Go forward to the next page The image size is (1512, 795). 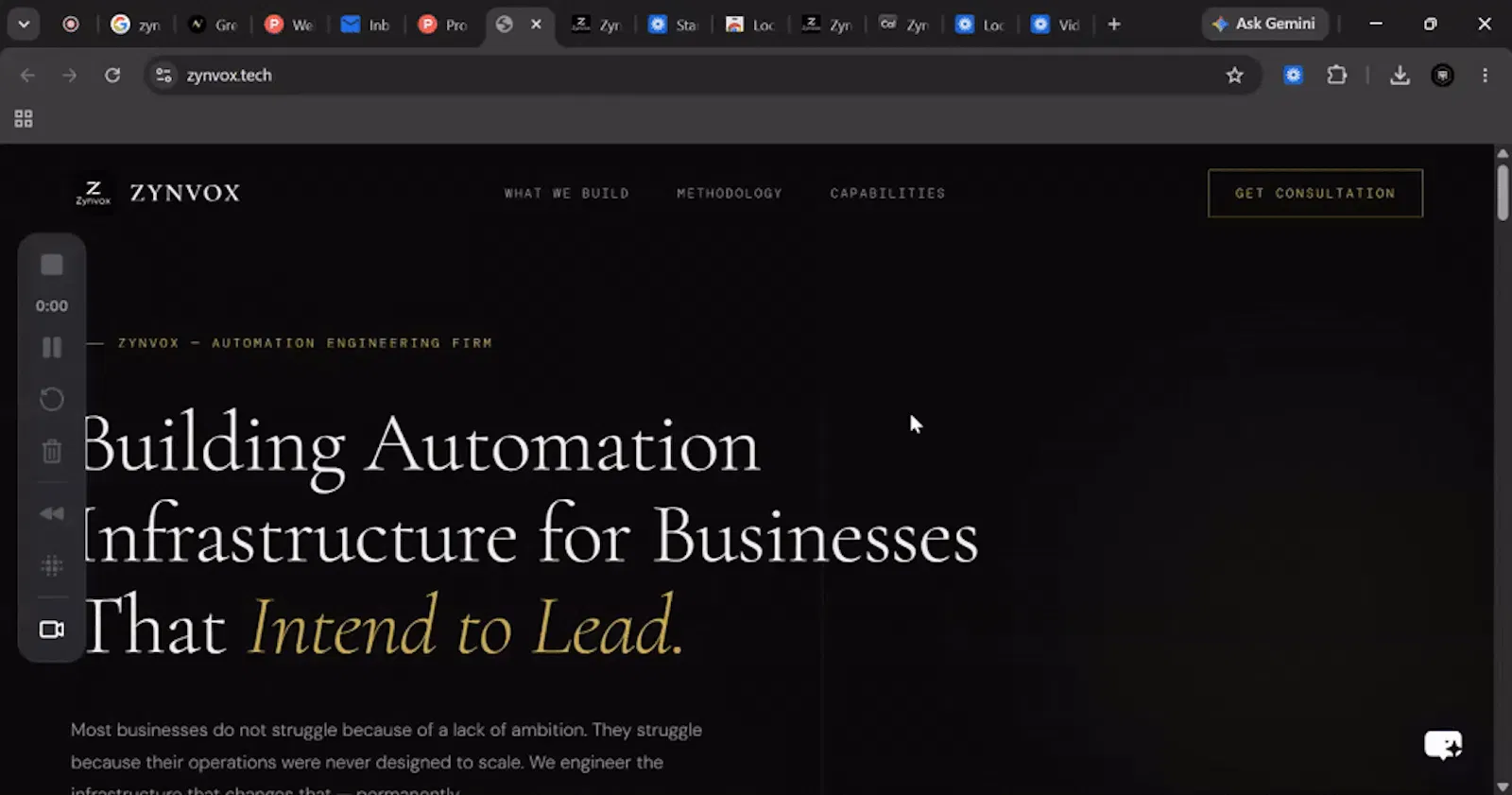pos(70,76)
